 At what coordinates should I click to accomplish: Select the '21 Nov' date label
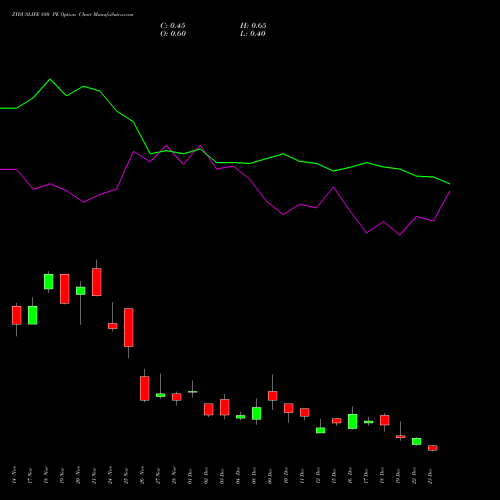coord(94,475)
